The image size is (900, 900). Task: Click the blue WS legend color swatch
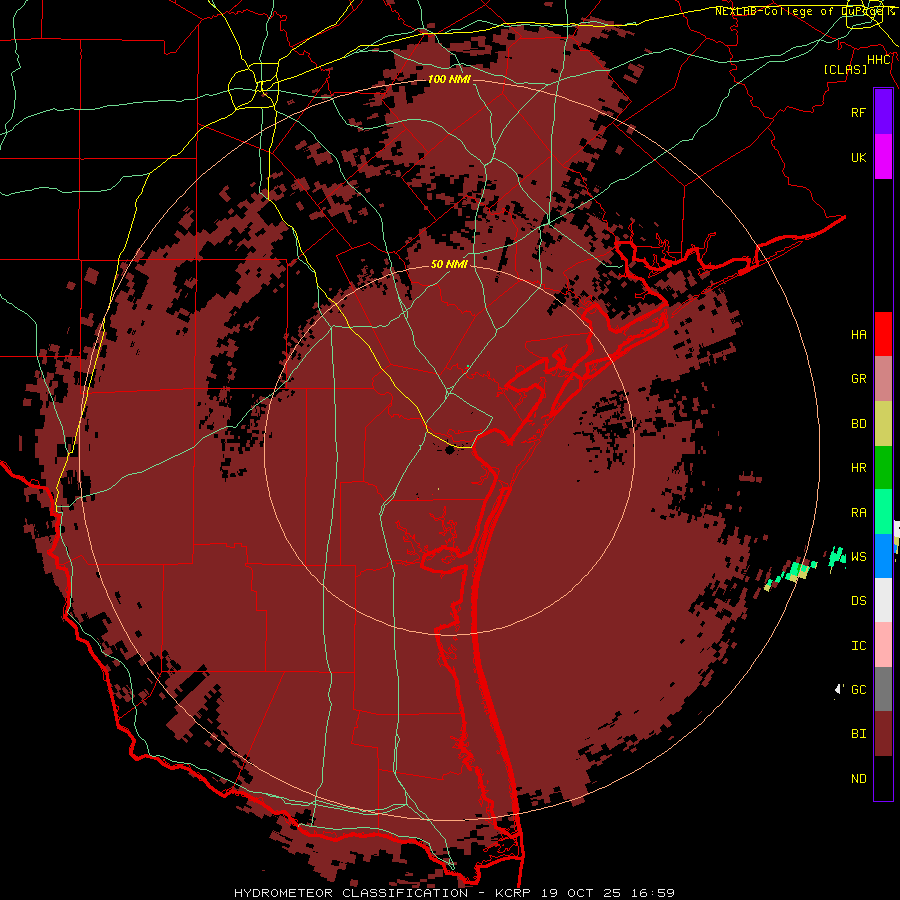point(883,556)
